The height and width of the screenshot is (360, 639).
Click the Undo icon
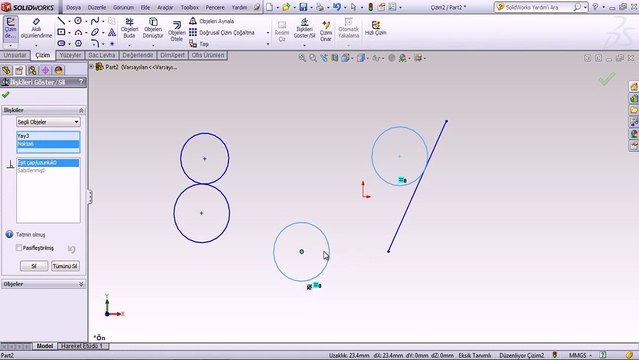337,7
